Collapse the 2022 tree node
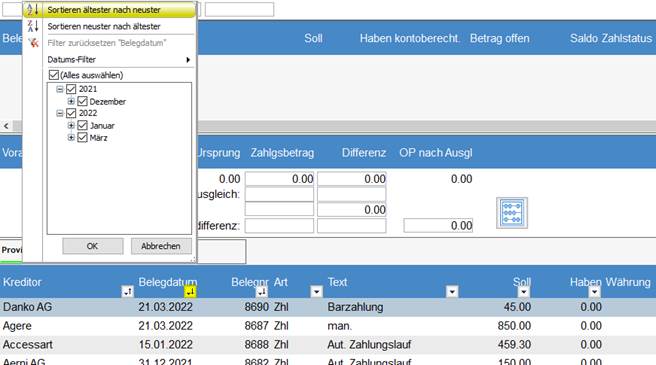This screenshot has height=365, width=656. pyautogui.click(x=60, y=113)
